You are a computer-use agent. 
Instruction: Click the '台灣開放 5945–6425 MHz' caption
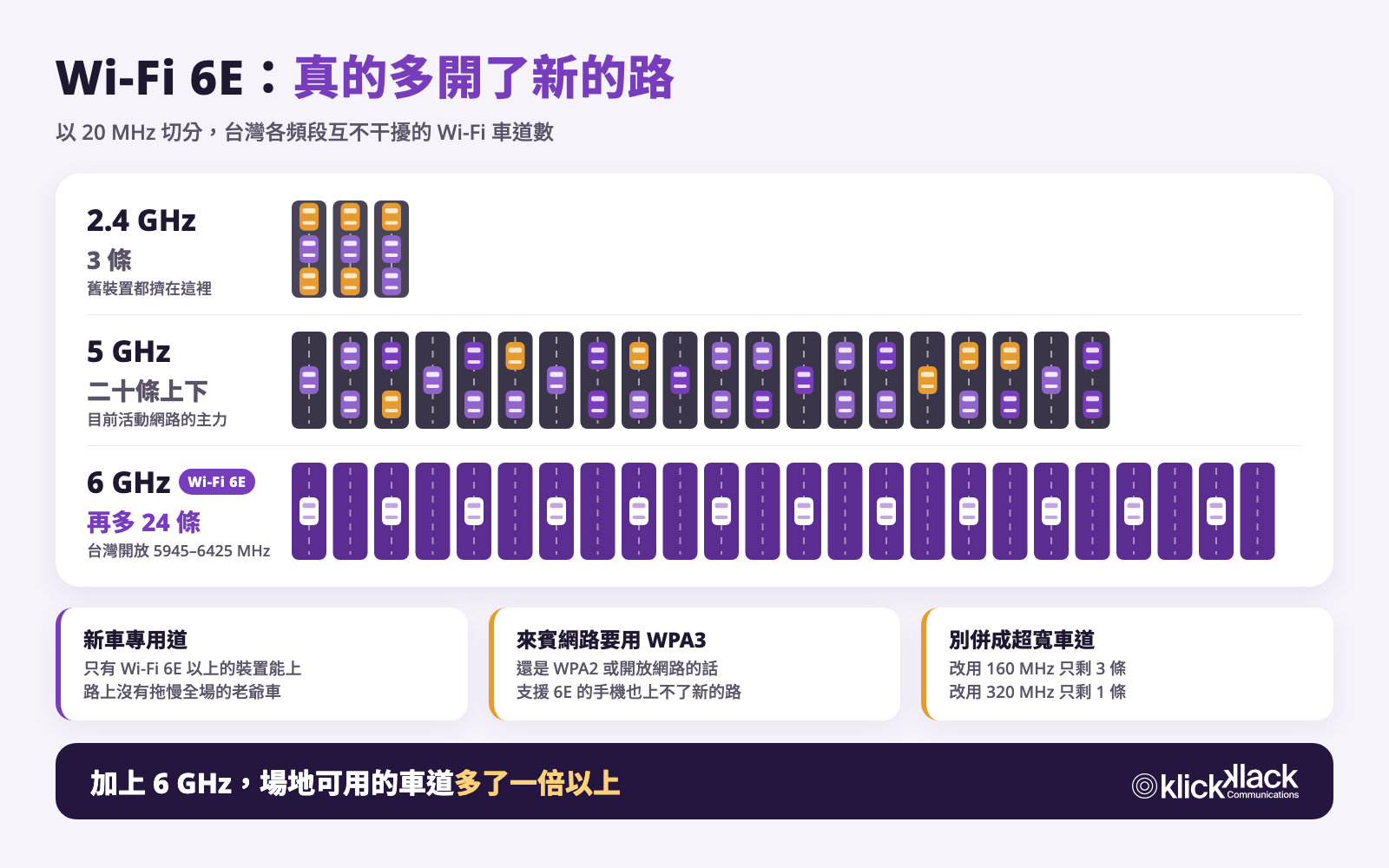pyautogui.click(x=179, y=550)
